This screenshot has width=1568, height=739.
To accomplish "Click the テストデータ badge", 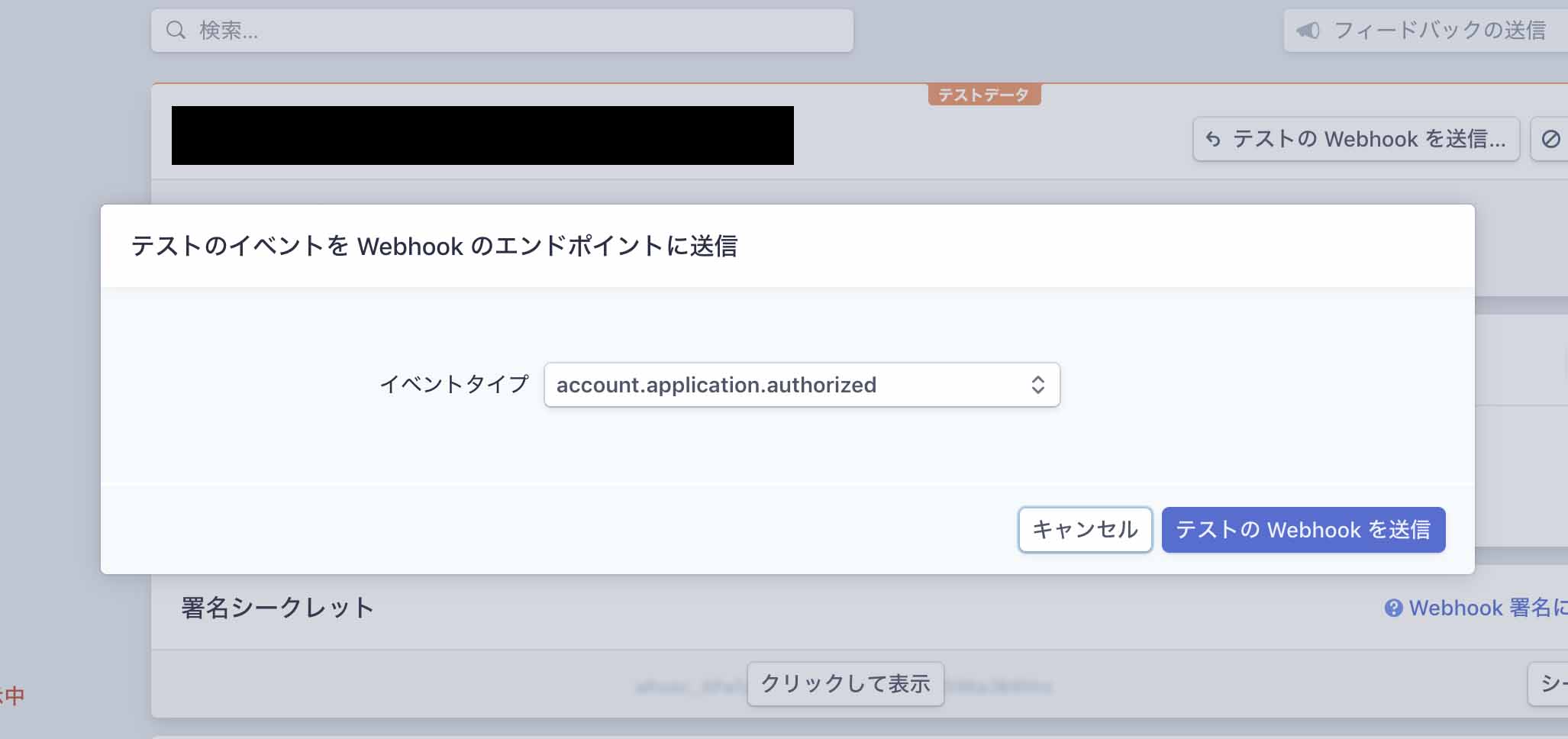I will pos(984,95).
